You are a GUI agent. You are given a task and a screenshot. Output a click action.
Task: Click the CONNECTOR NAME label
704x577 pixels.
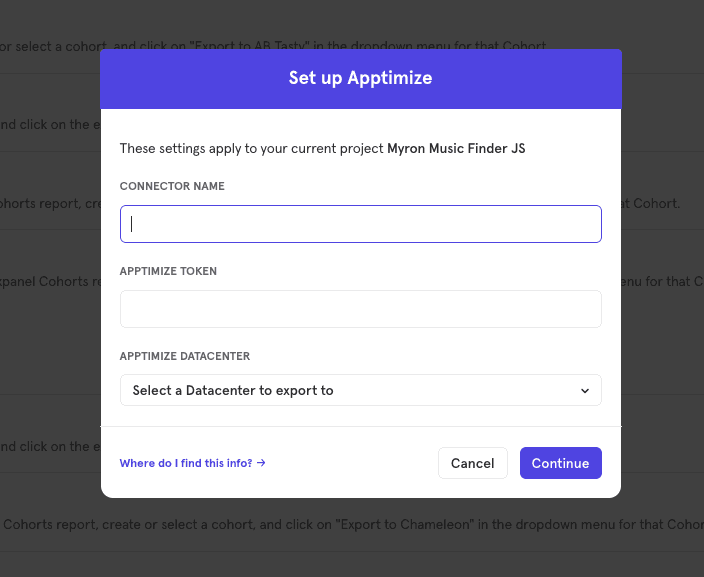click(x=172, y=186)
